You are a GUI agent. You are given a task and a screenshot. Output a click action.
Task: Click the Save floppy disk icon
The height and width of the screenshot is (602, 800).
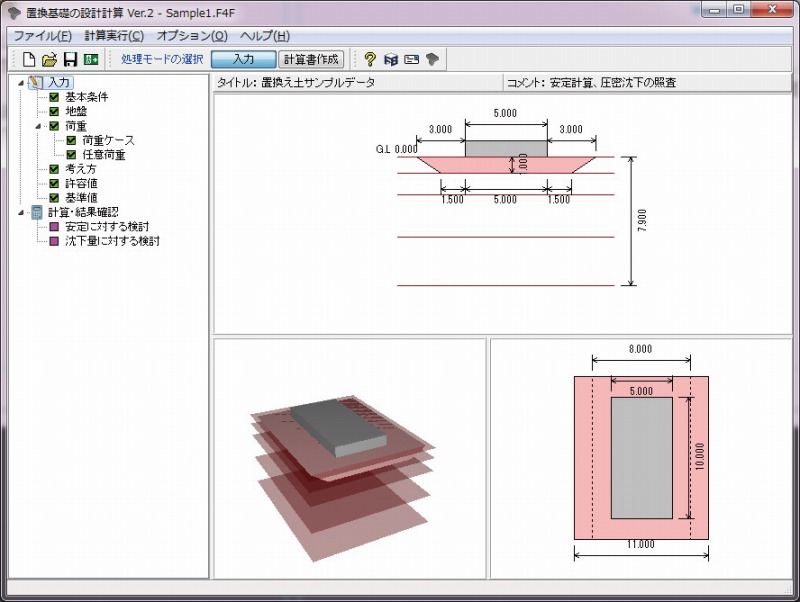[x=70, y=59]
